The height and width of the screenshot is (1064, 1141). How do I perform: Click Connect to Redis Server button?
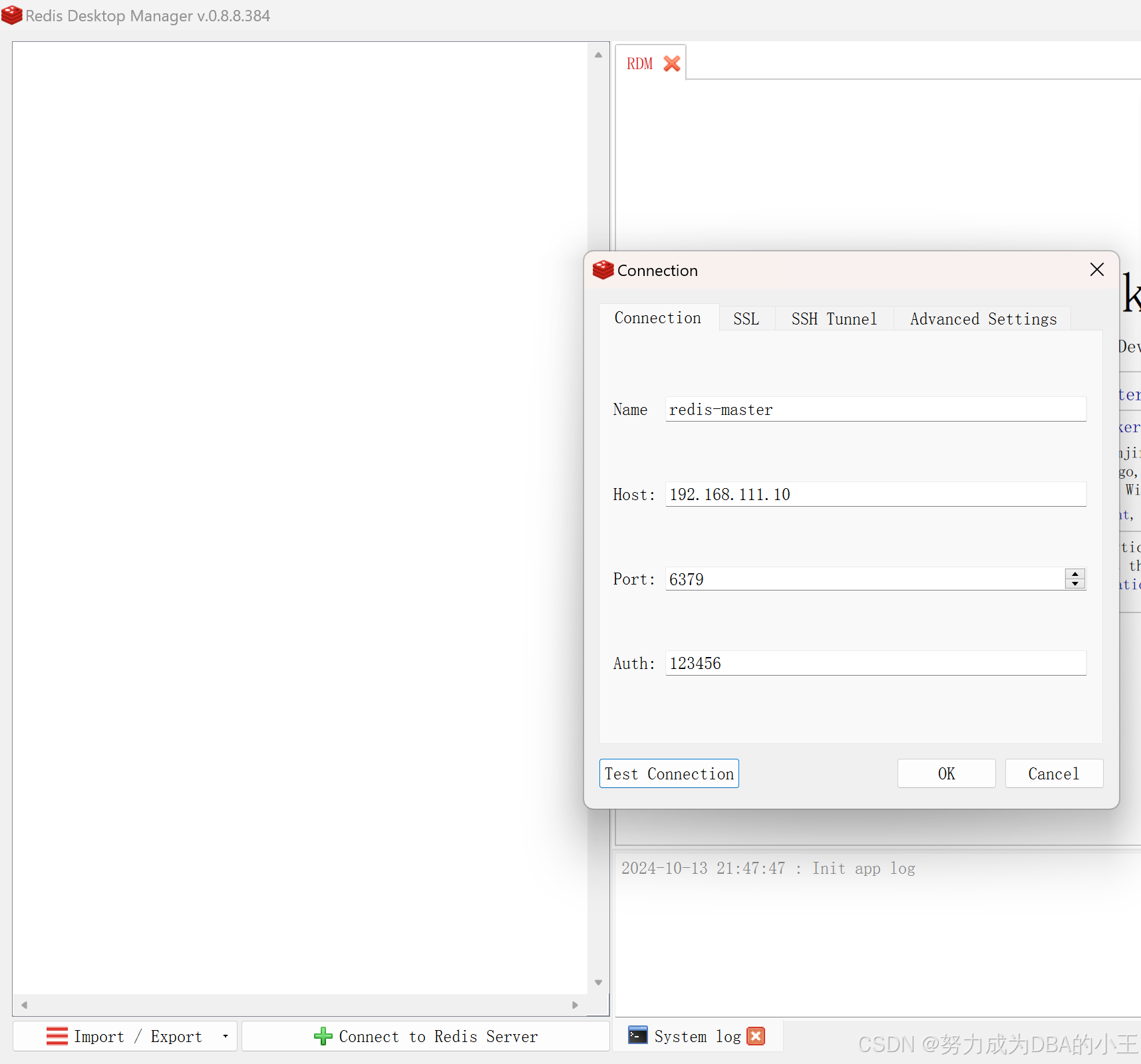(426, 1036)
